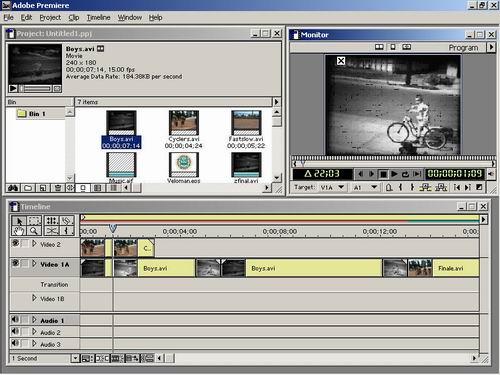Click the Mark Out brace in Monitor

(x=412, y=187)
